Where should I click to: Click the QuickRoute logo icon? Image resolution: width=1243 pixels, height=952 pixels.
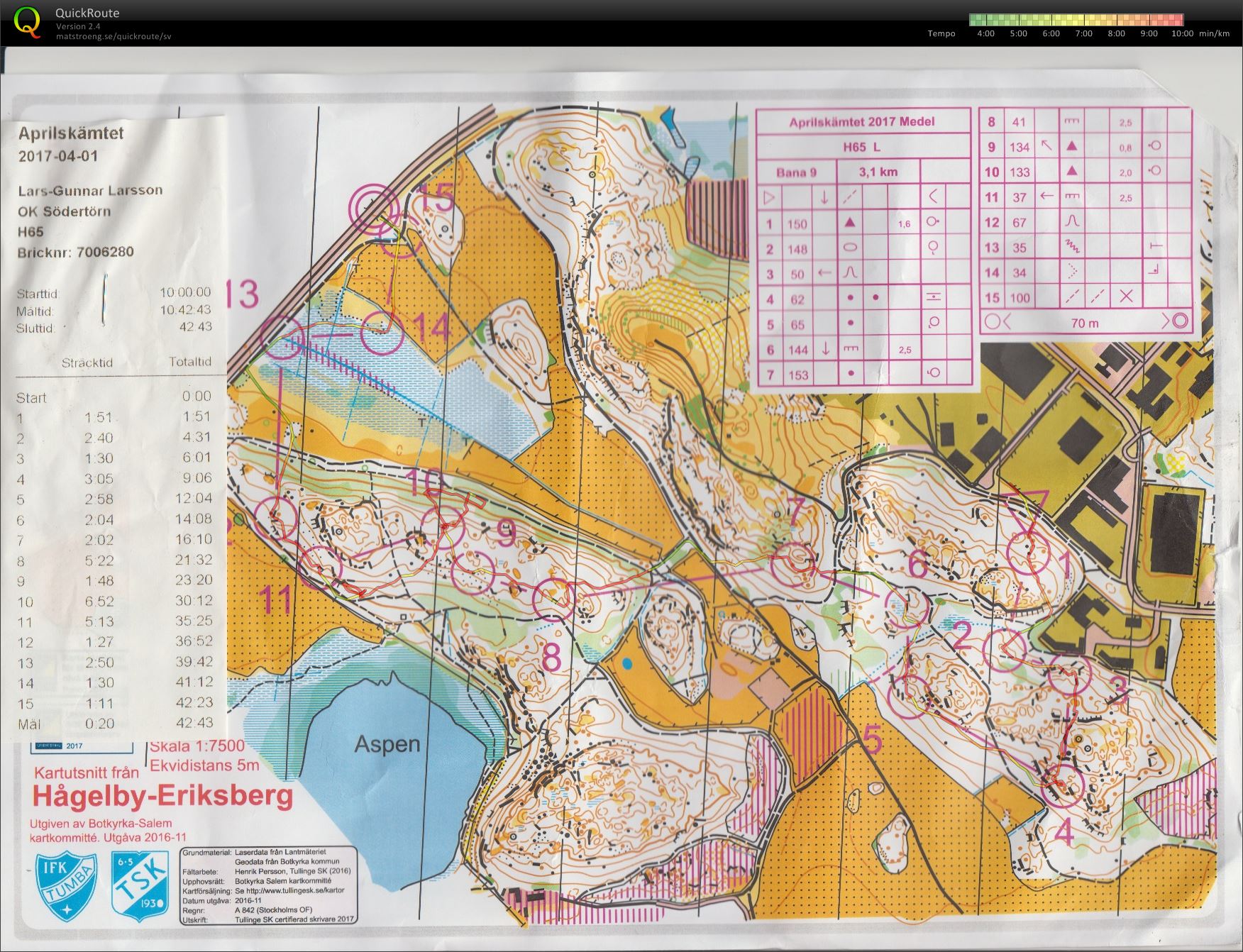pos(27,21)
